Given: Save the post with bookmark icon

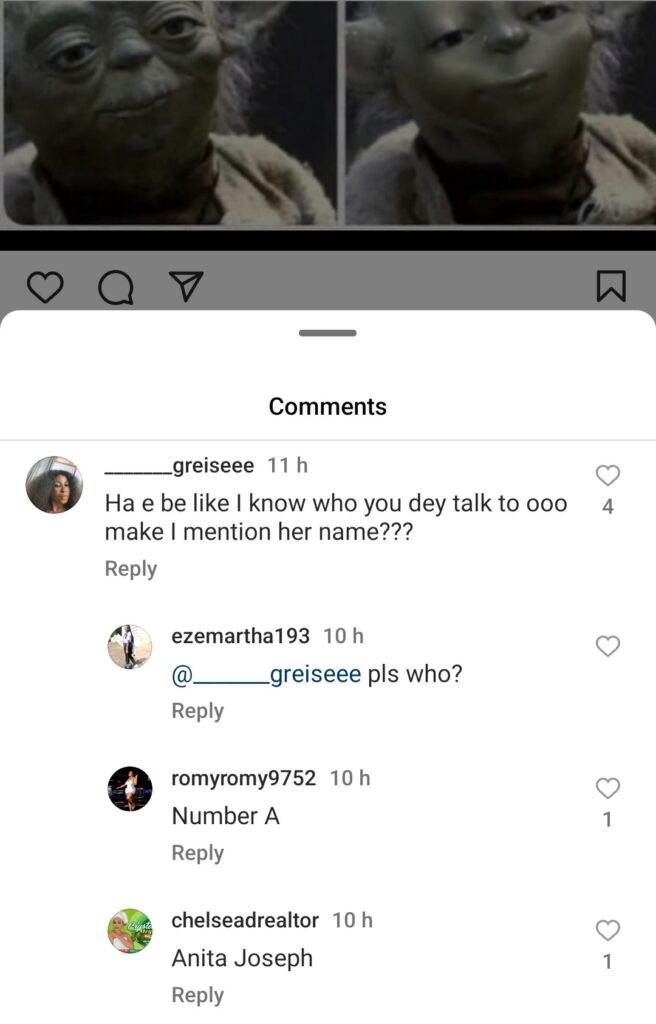Looking at the screenshot, I should (x=611, y=287).
